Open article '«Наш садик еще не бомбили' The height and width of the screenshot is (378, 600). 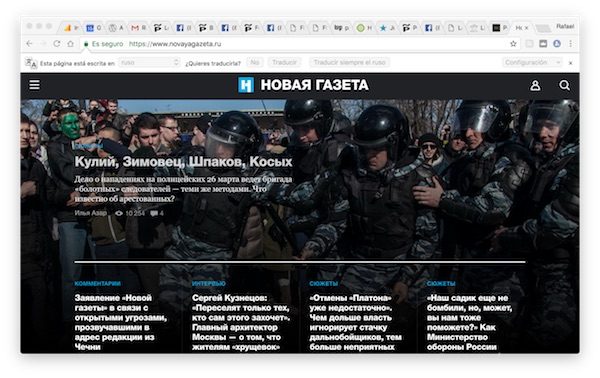tap(470, 323)
